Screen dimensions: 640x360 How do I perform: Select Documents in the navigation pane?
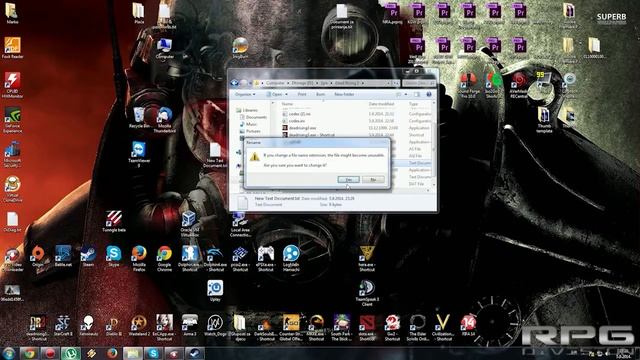pos(253,117)
